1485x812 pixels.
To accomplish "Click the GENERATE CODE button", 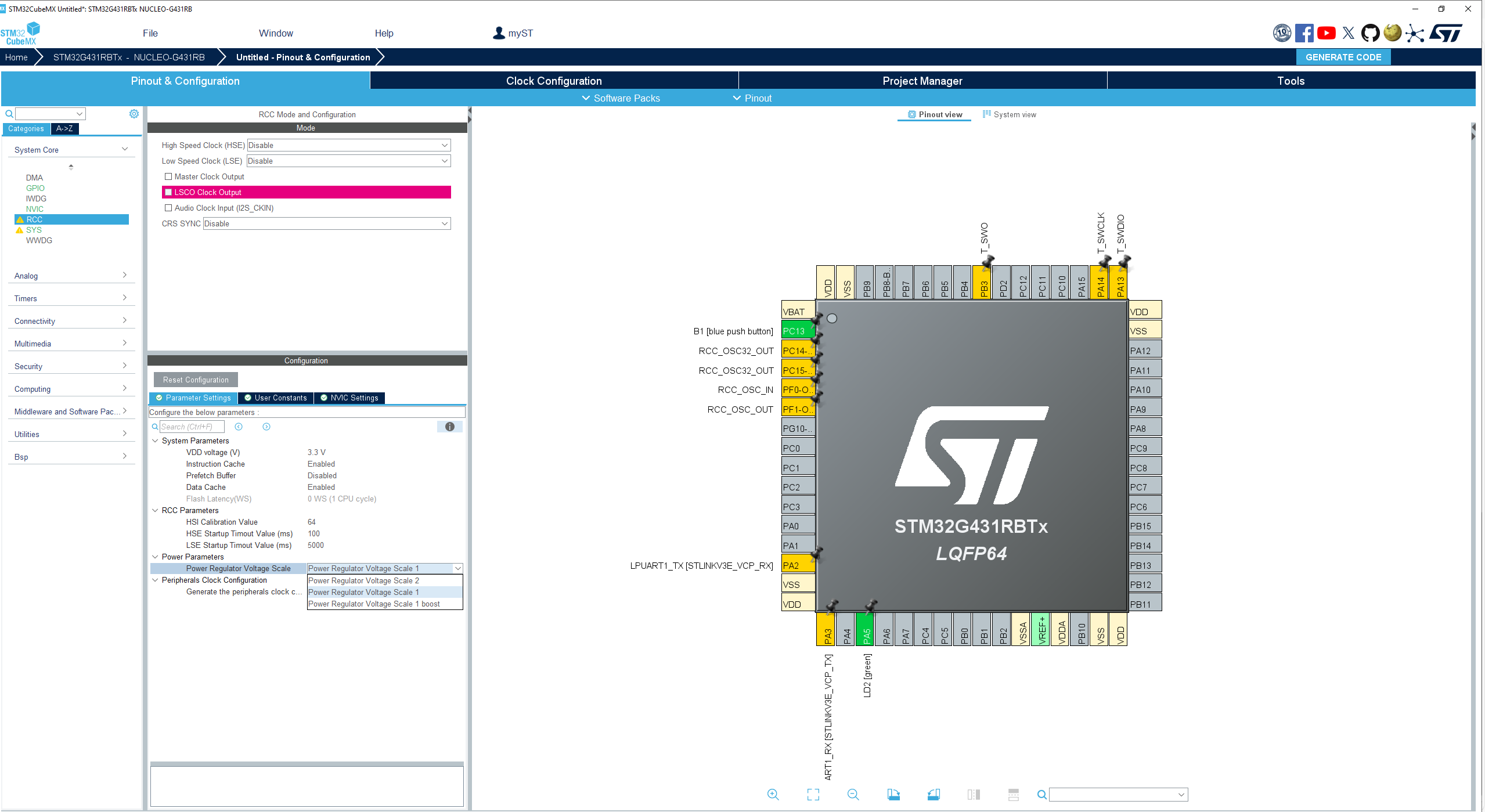I will click(1343, 57).
